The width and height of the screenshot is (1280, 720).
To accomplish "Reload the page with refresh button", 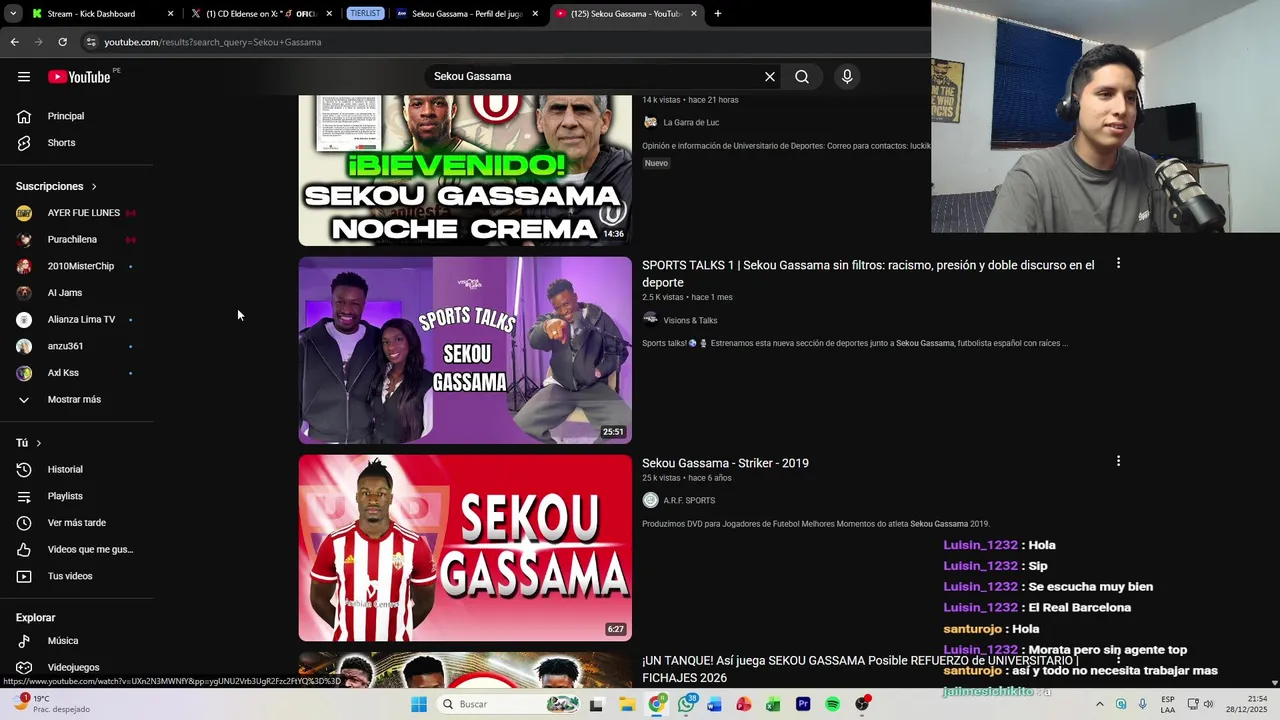I will coord(62,42).
